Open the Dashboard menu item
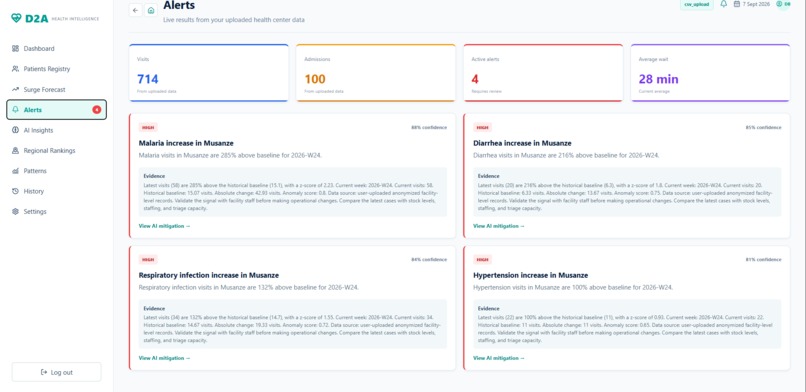This screenshot has width=806, height=392. pos(57,49)
